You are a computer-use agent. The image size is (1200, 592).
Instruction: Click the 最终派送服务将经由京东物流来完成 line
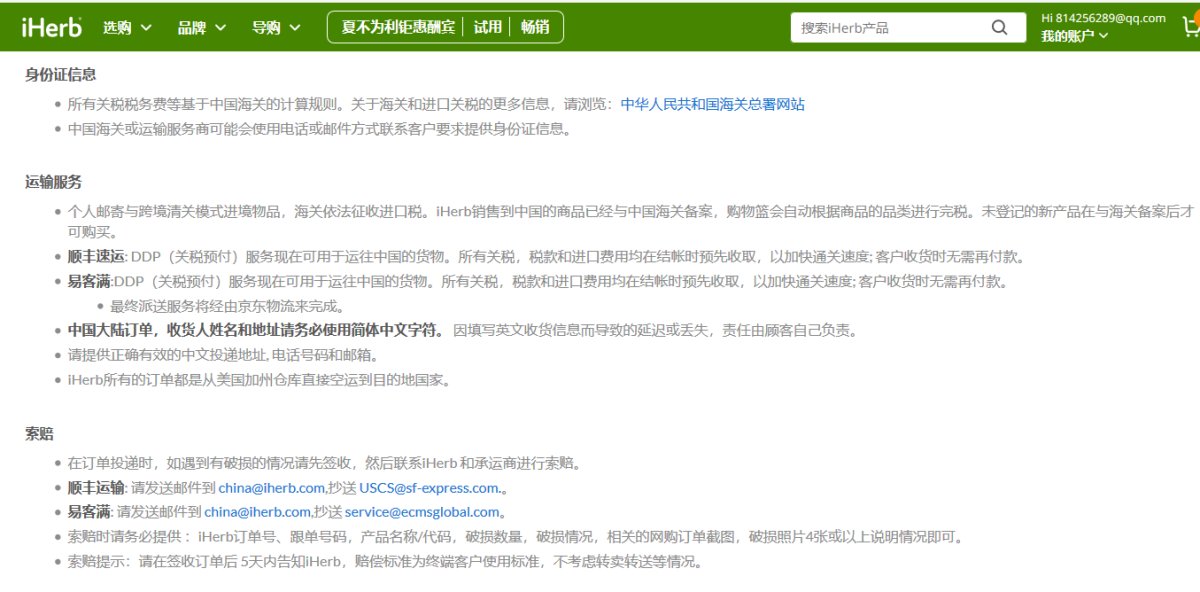[227, 306]
